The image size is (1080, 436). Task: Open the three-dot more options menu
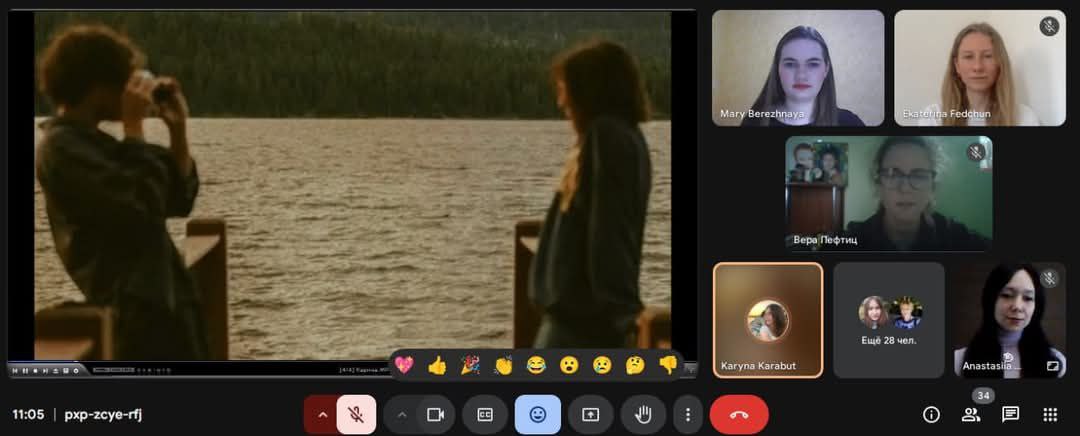(x=687, y=414)
